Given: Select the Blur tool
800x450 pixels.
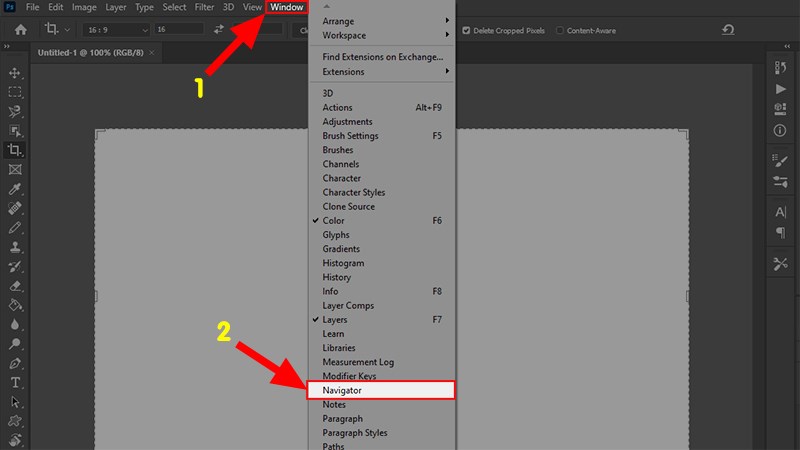Looking at the screenshot, I should point(14,324).
